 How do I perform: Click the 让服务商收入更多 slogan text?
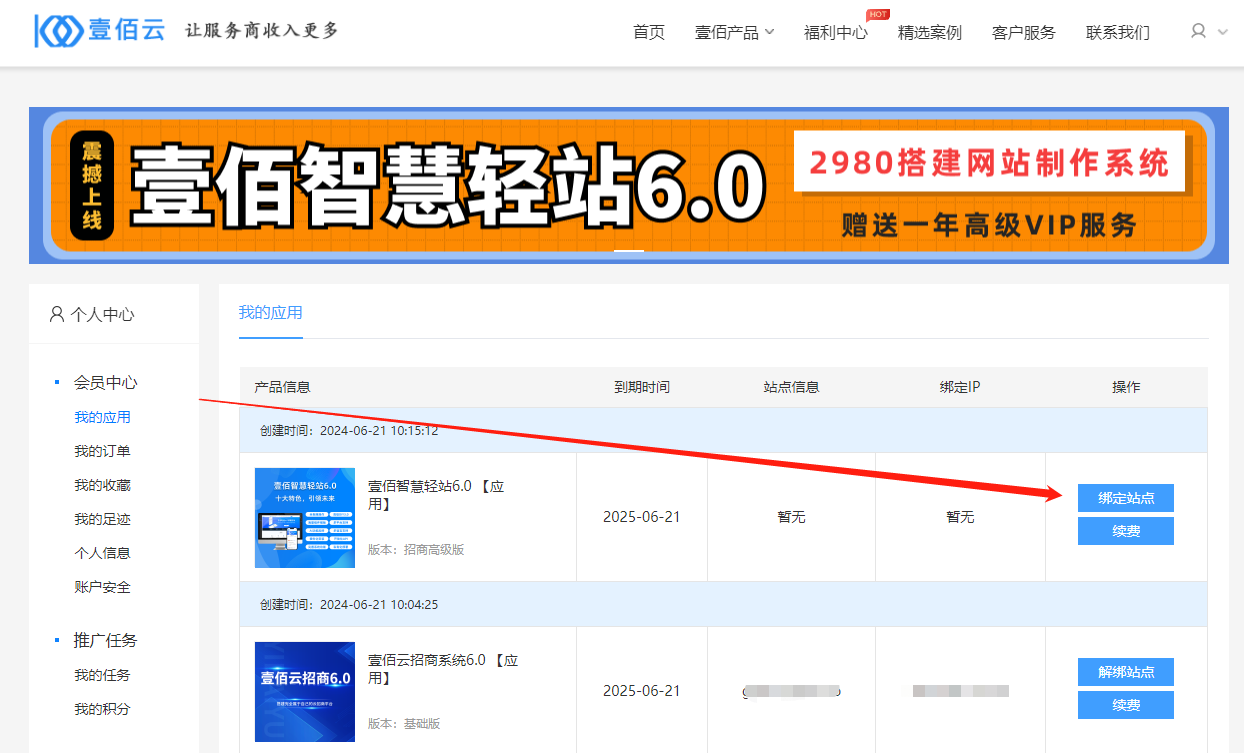262,31
